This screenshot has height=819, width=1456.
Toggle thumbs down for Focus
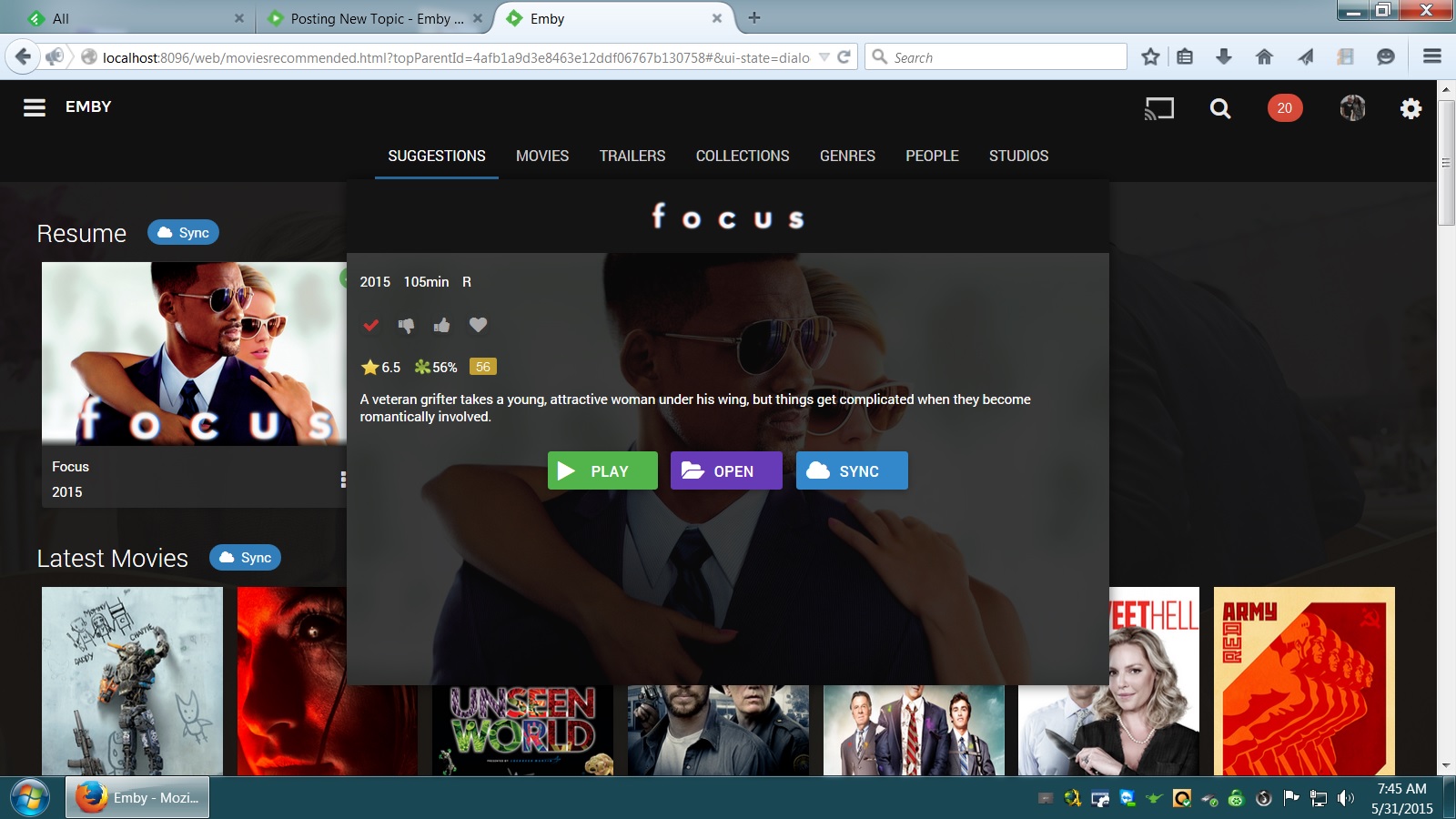[406, 325]
